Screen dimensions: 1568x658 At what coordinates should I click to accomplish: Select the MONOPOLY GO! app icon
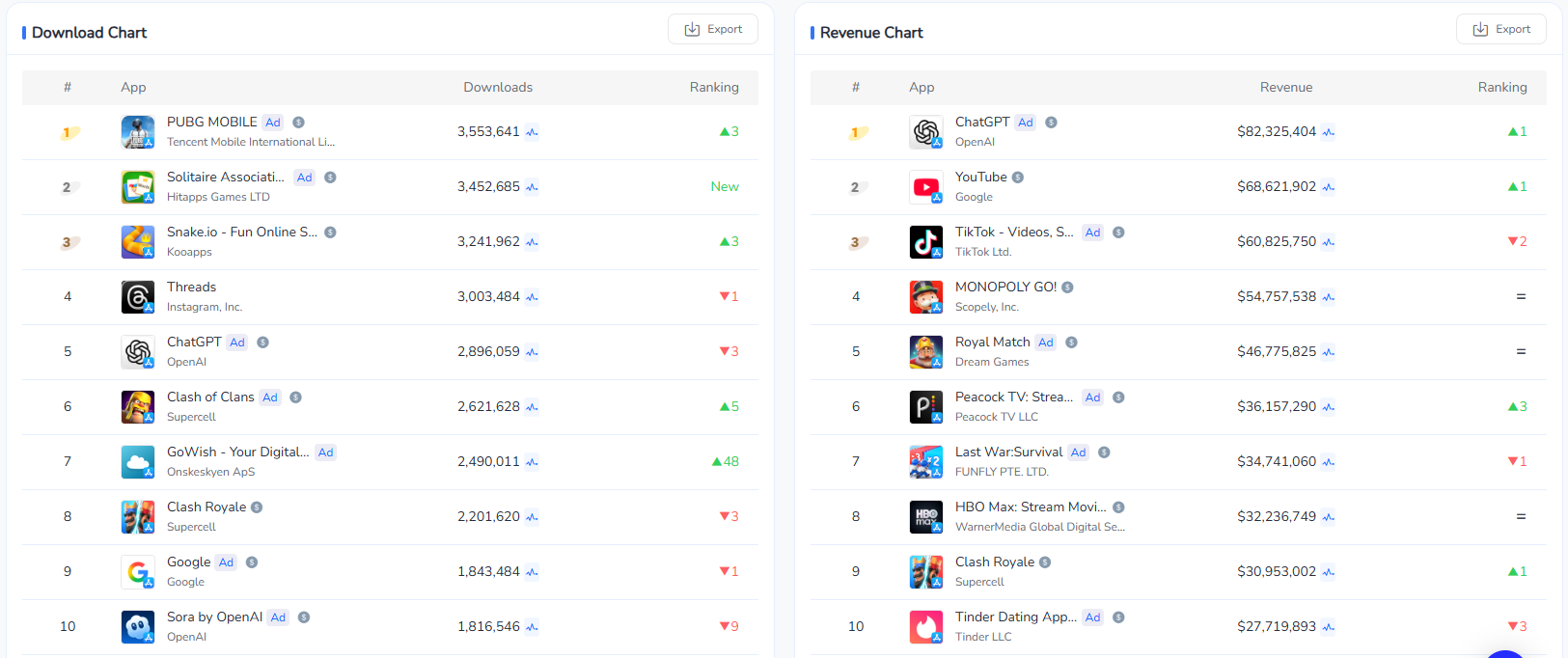925,297
